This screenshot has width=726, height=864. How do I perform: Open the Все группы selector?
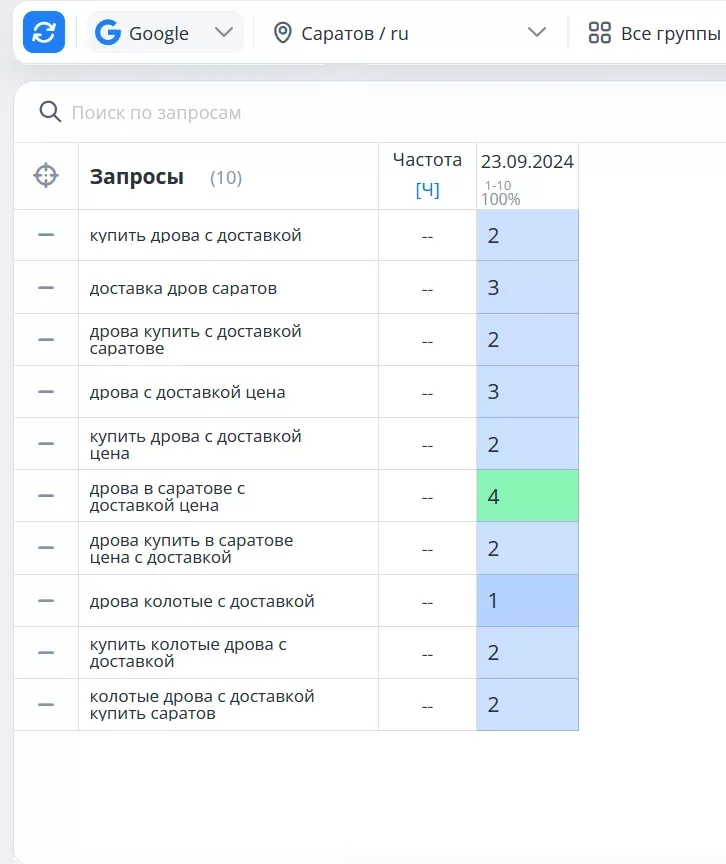pyautogui.click(x=654, y=33)
